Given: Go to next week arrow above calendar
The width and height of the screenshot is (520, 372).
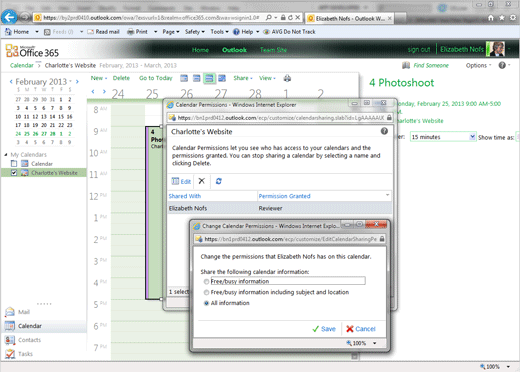Looking at the screenshot, I should (x=104, y=91).
